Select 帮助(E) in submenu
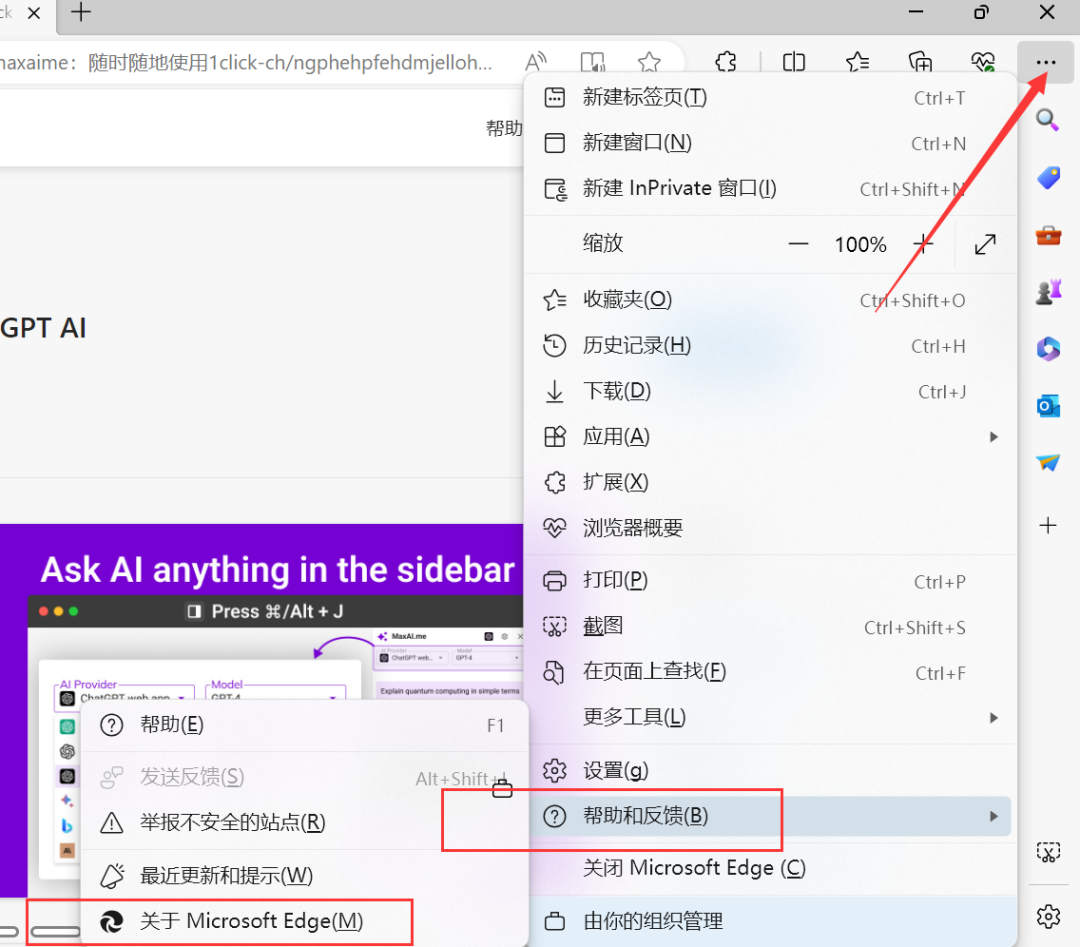This screenshot has width=1080, height=947. coord(304,725)
